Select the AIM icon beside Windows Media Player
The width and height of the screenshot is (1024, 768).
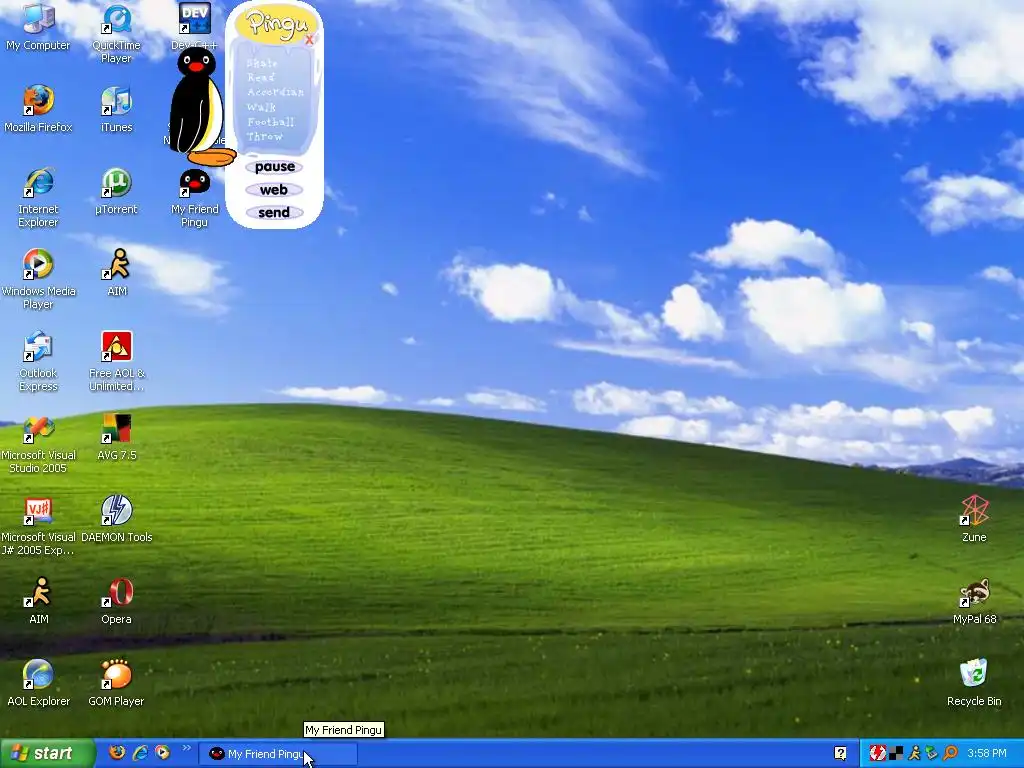click(117, 272)
